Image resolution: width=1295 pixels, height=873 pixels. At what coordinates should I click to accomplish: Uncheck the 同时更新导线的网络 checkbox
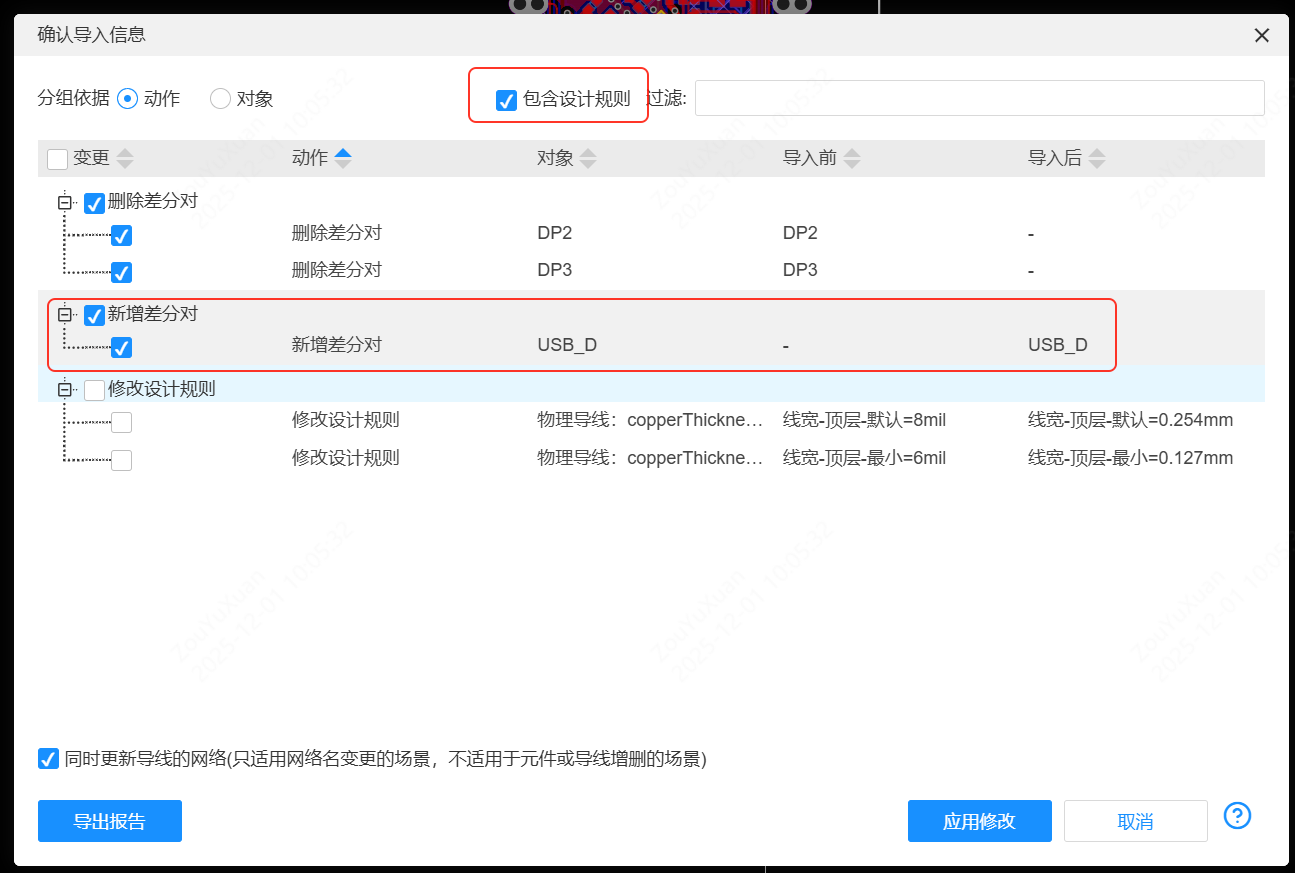tap(48, 759)
